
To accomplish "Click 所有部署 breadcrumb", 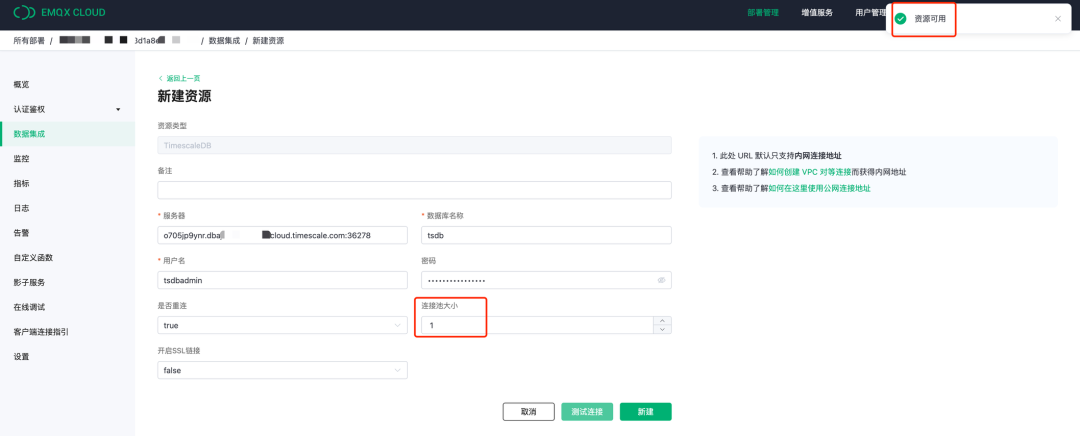I will click(29, 41).
